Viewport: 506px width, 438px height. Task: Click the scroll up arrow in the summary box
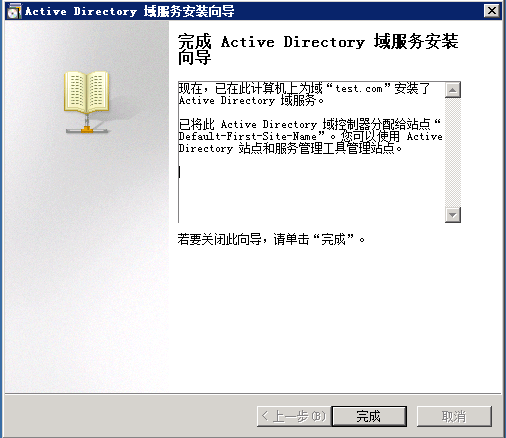[453, 90]
